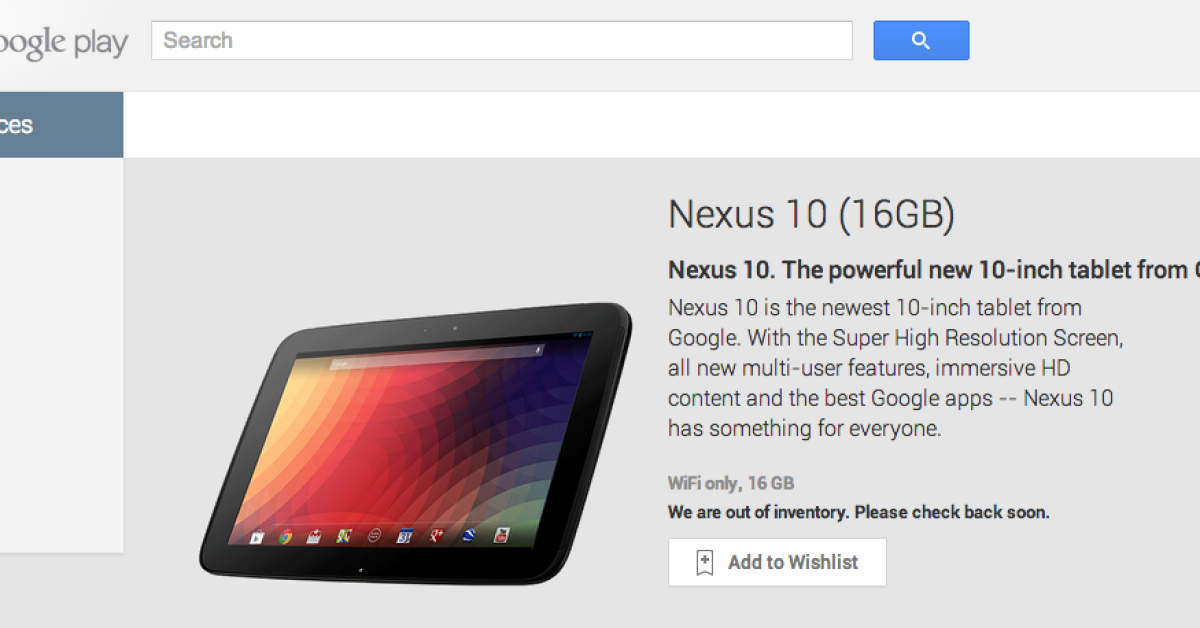Click the Google search bar on tablet screen
The width and height of the screenshot is (1200, 628).
point(438,356)
